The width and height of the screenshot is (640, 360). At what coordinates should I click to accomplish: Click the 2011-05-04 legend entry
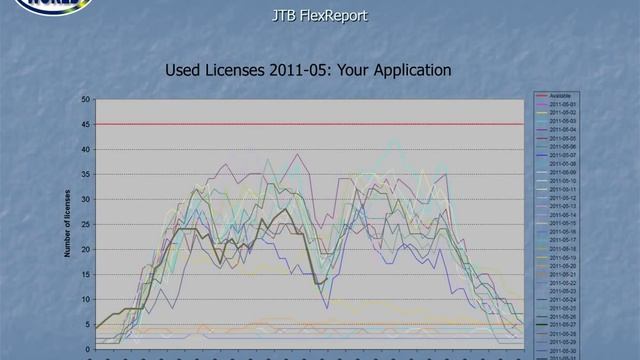coord(556,130)
